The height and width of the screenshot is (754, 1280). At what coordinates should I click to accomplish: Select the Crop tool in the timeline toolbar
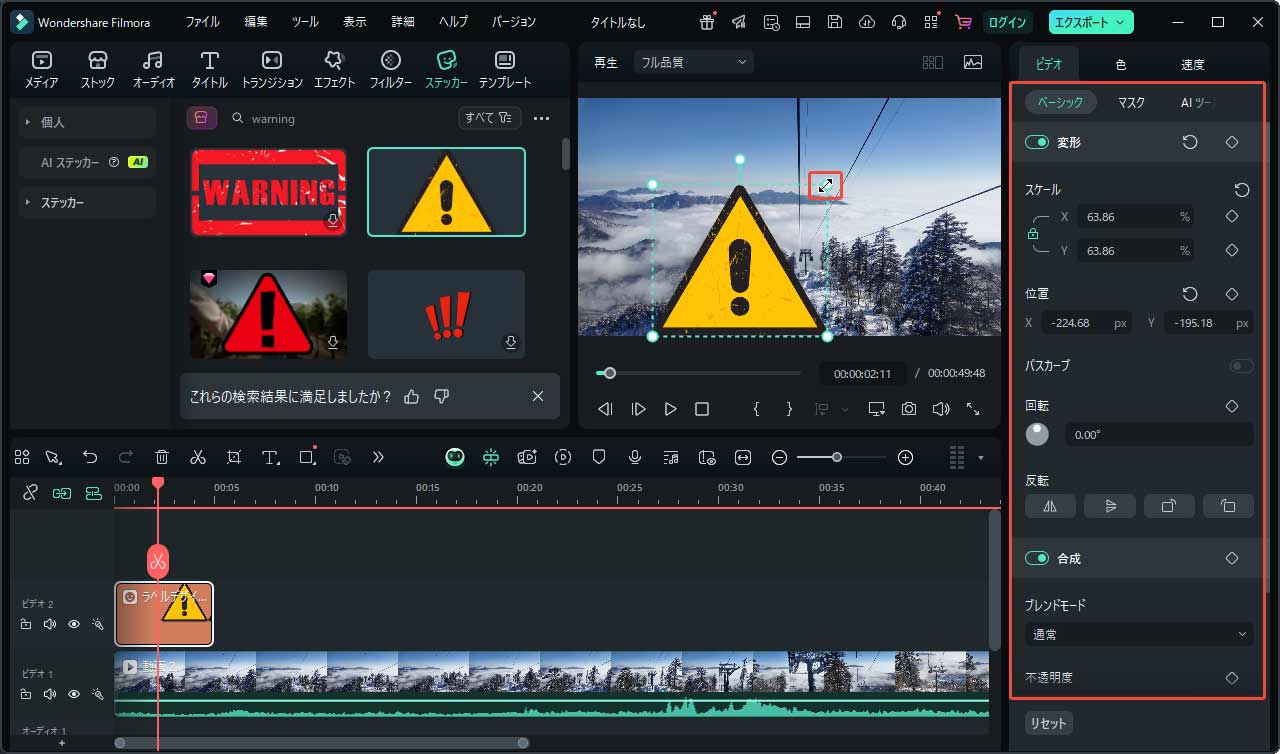[x=233, y=457]
